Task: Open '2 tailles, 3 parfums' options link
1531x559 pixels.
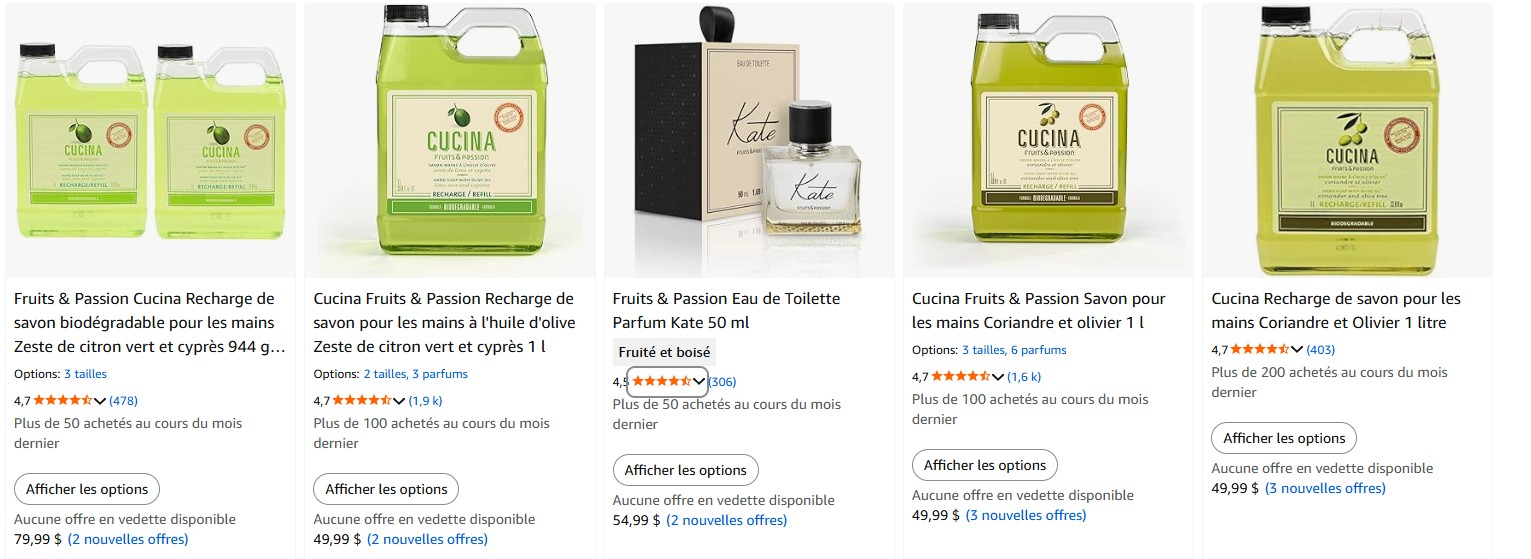Action: point(415,374)
